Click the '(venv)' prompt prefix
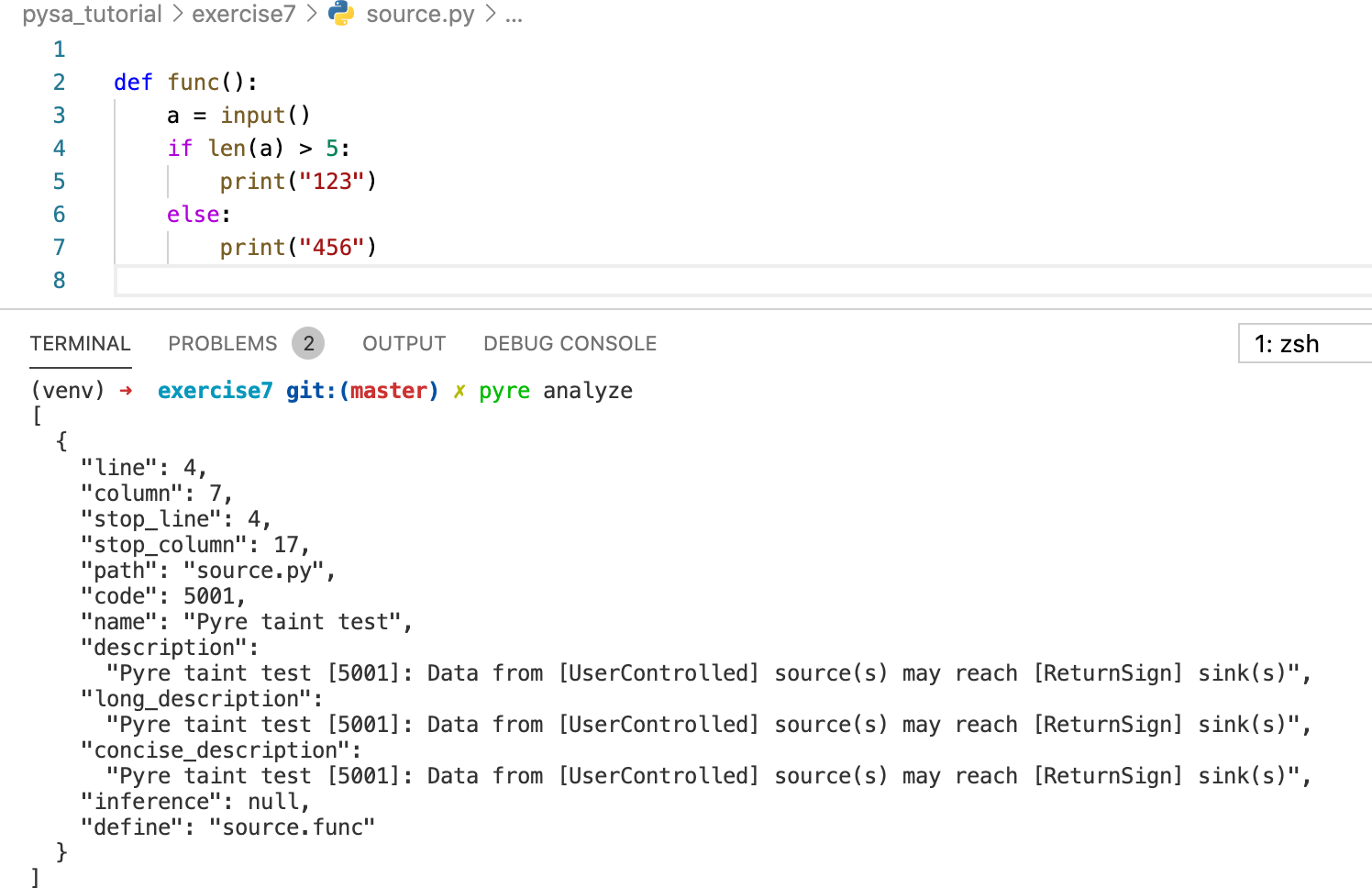Screen dimensions: 1372x888 click(68, 391)
